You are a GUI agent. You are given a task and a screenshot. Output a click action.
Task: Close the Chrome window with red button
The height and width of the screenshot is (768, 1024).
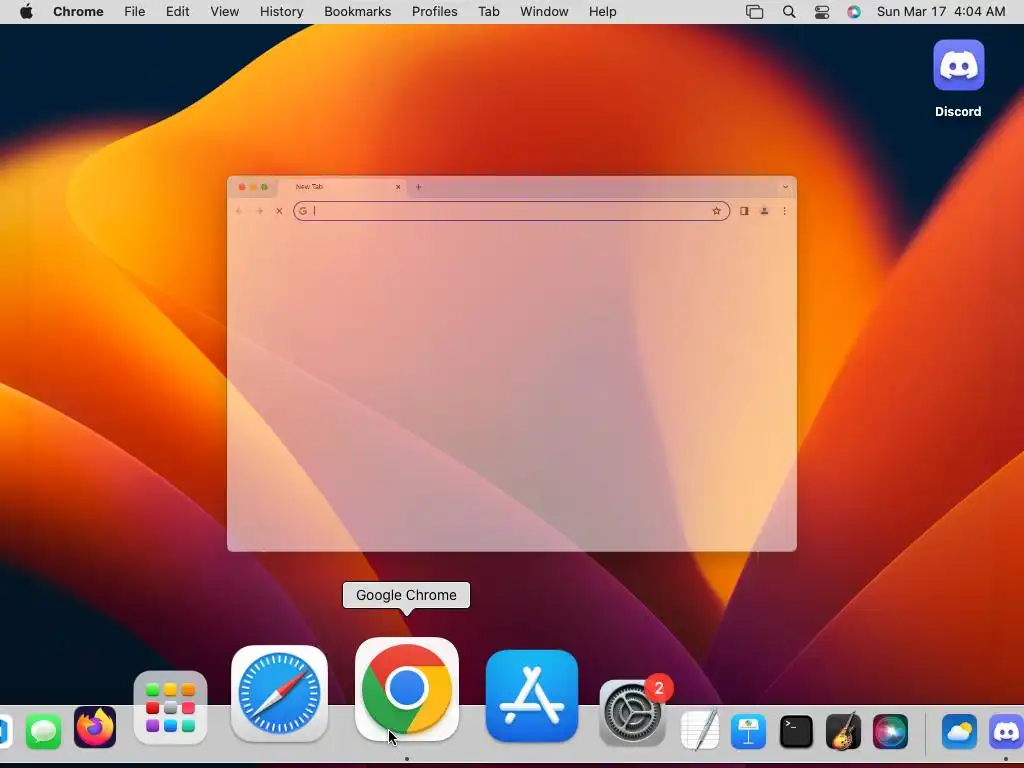242,187
